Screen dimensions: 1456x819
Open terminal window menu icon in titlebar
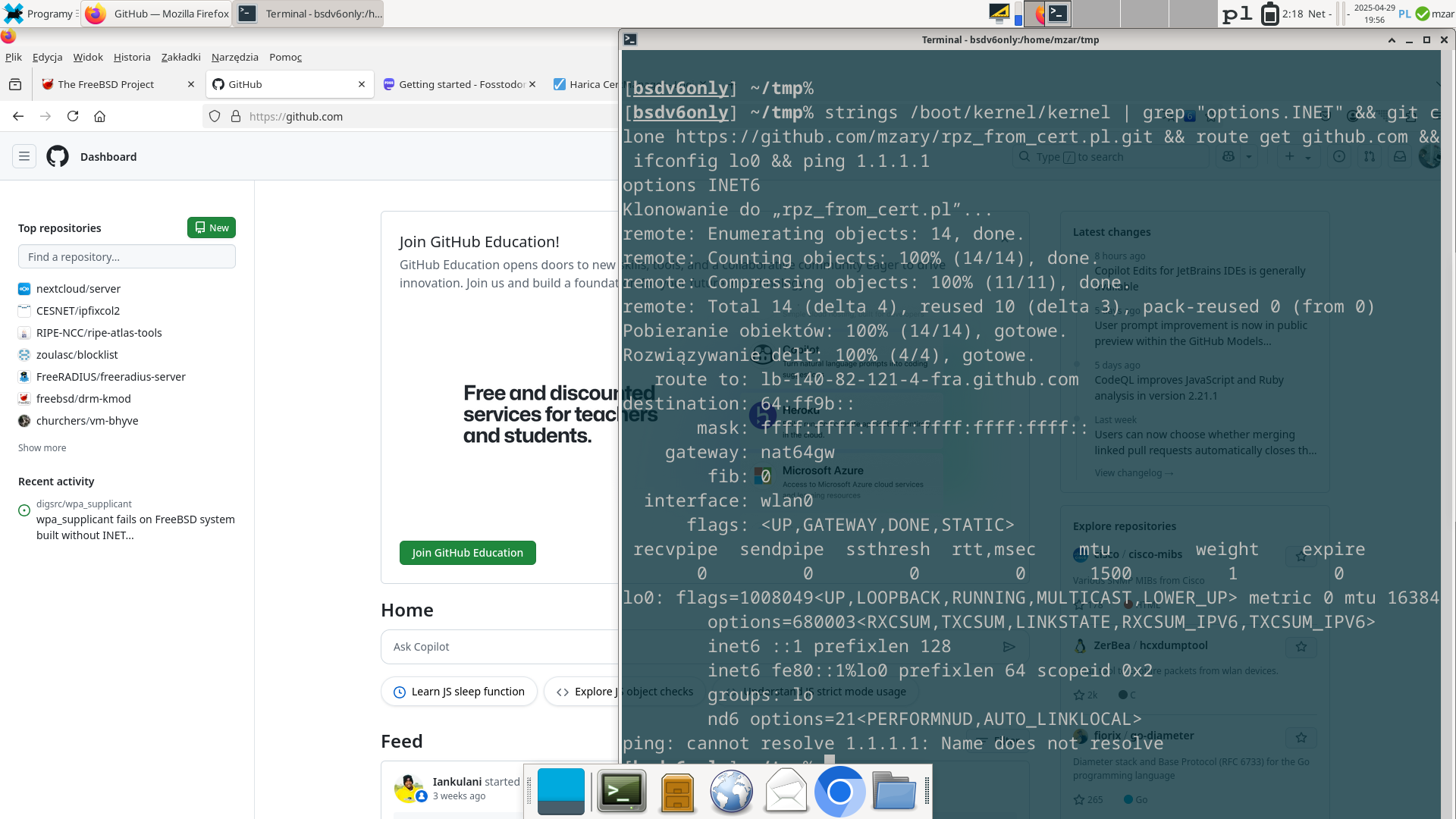click(630, 39)
